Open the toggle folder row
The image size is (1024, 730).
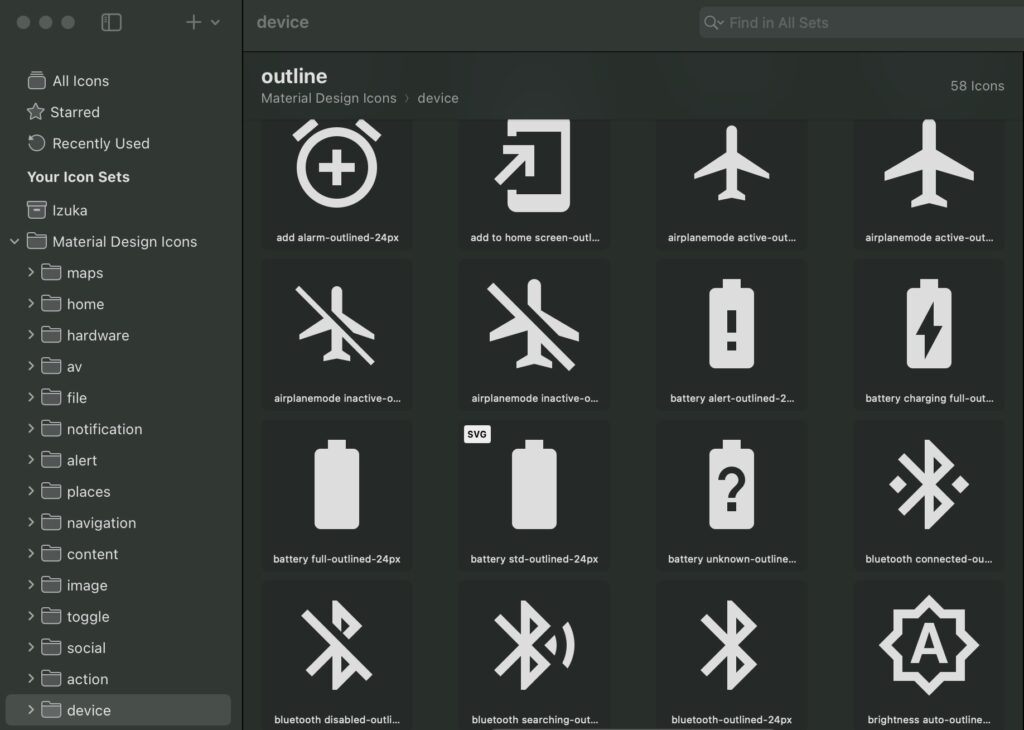pyautogui.click(x=118, y=616)
